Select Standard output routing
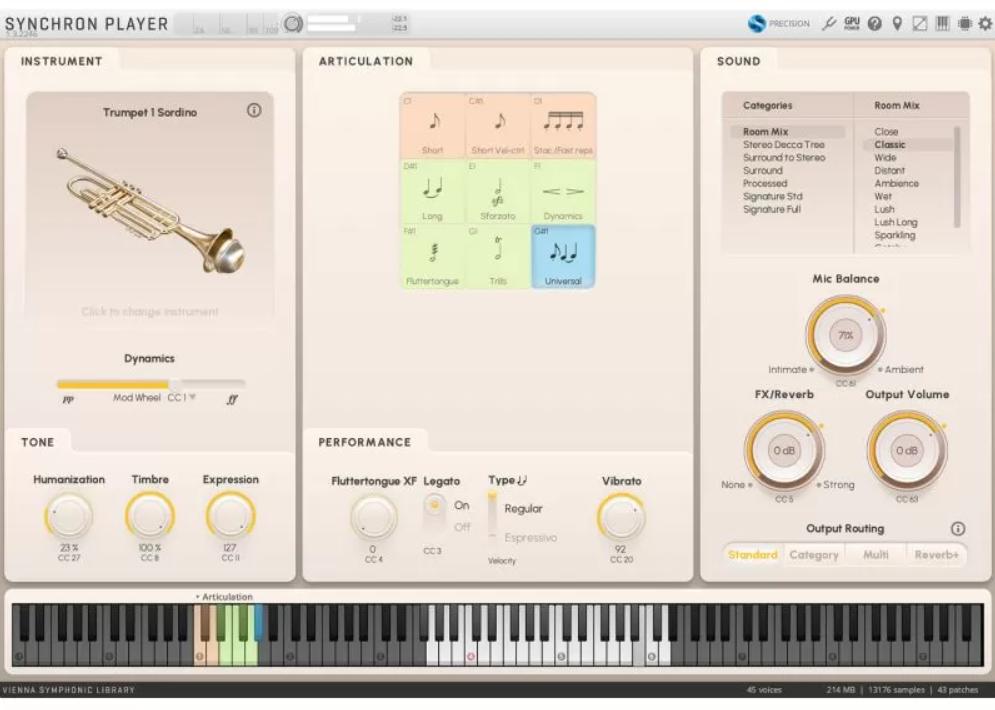995x710 pixels. pos(753,555)
